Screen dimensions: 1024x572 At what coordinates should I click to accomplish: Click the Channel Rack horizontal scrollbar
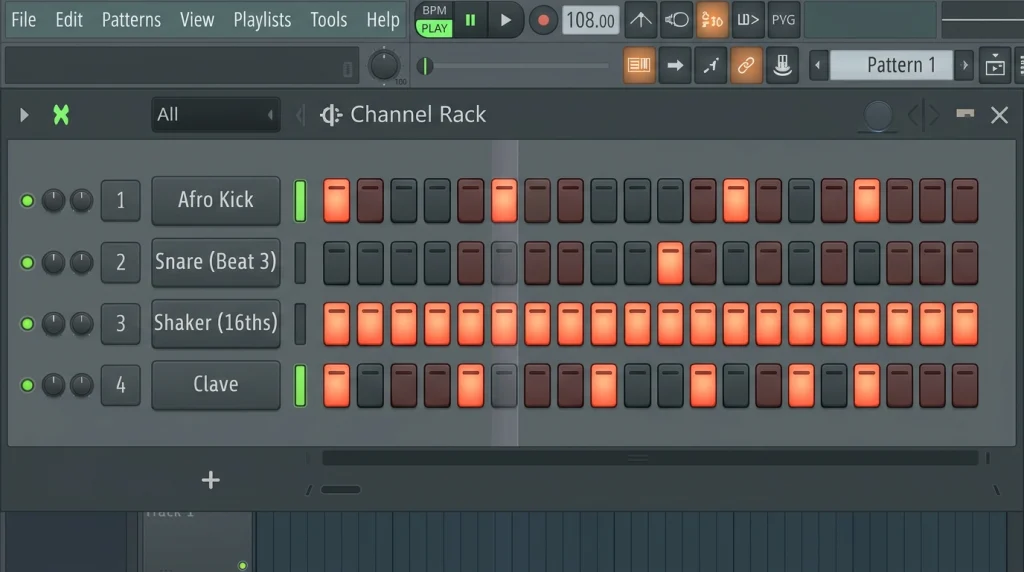(650, 458)
